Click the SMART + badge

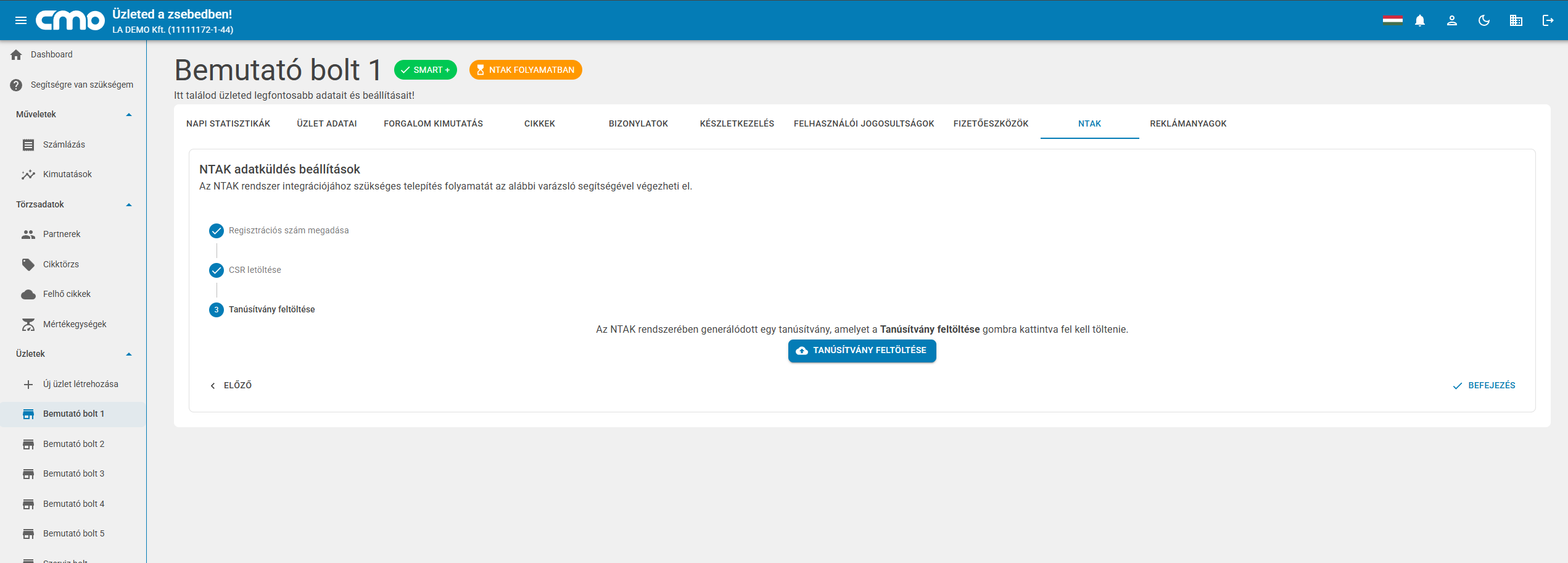click(x=426, y=70)
